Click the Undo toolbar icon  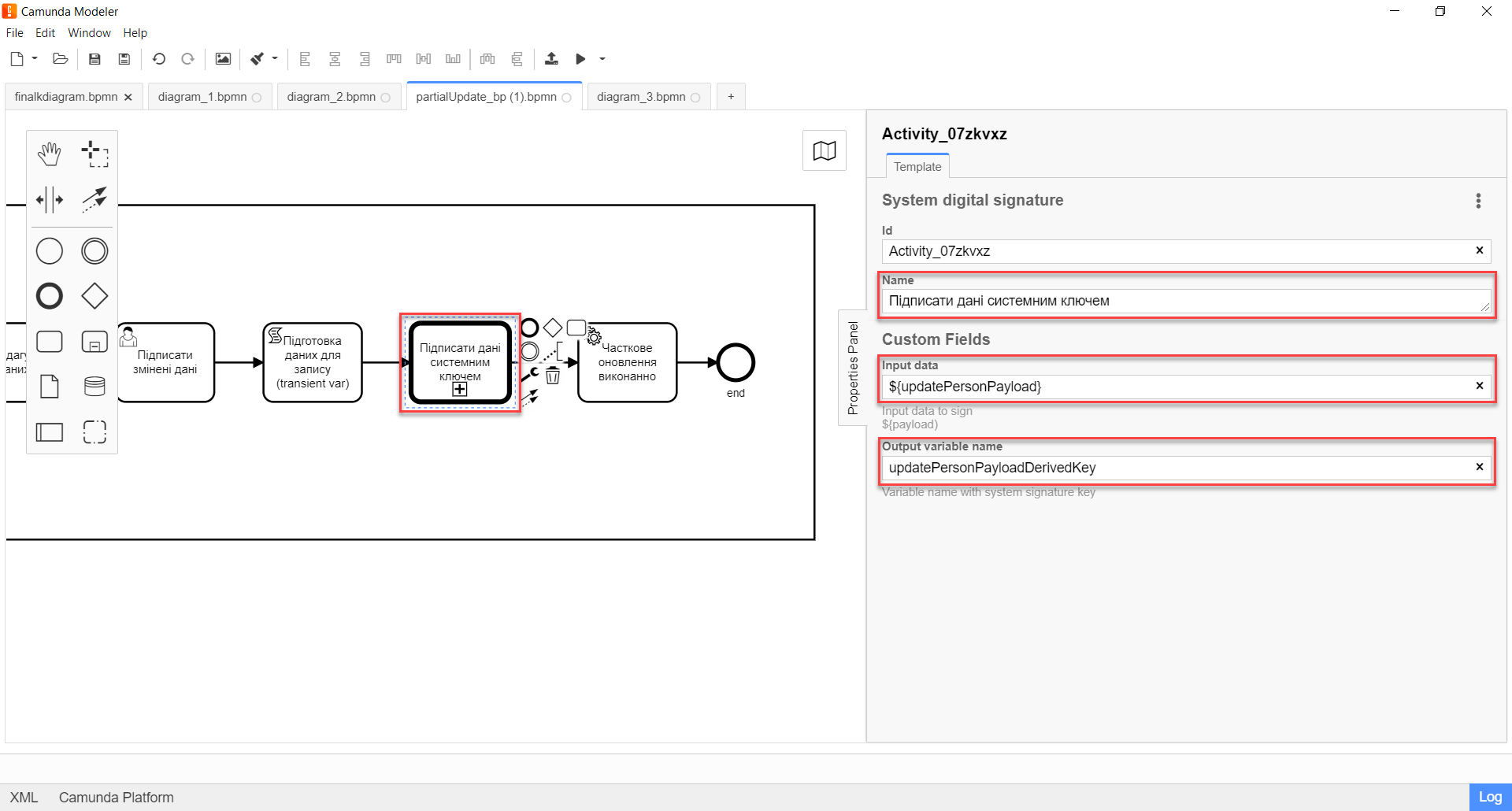point(158,59)
